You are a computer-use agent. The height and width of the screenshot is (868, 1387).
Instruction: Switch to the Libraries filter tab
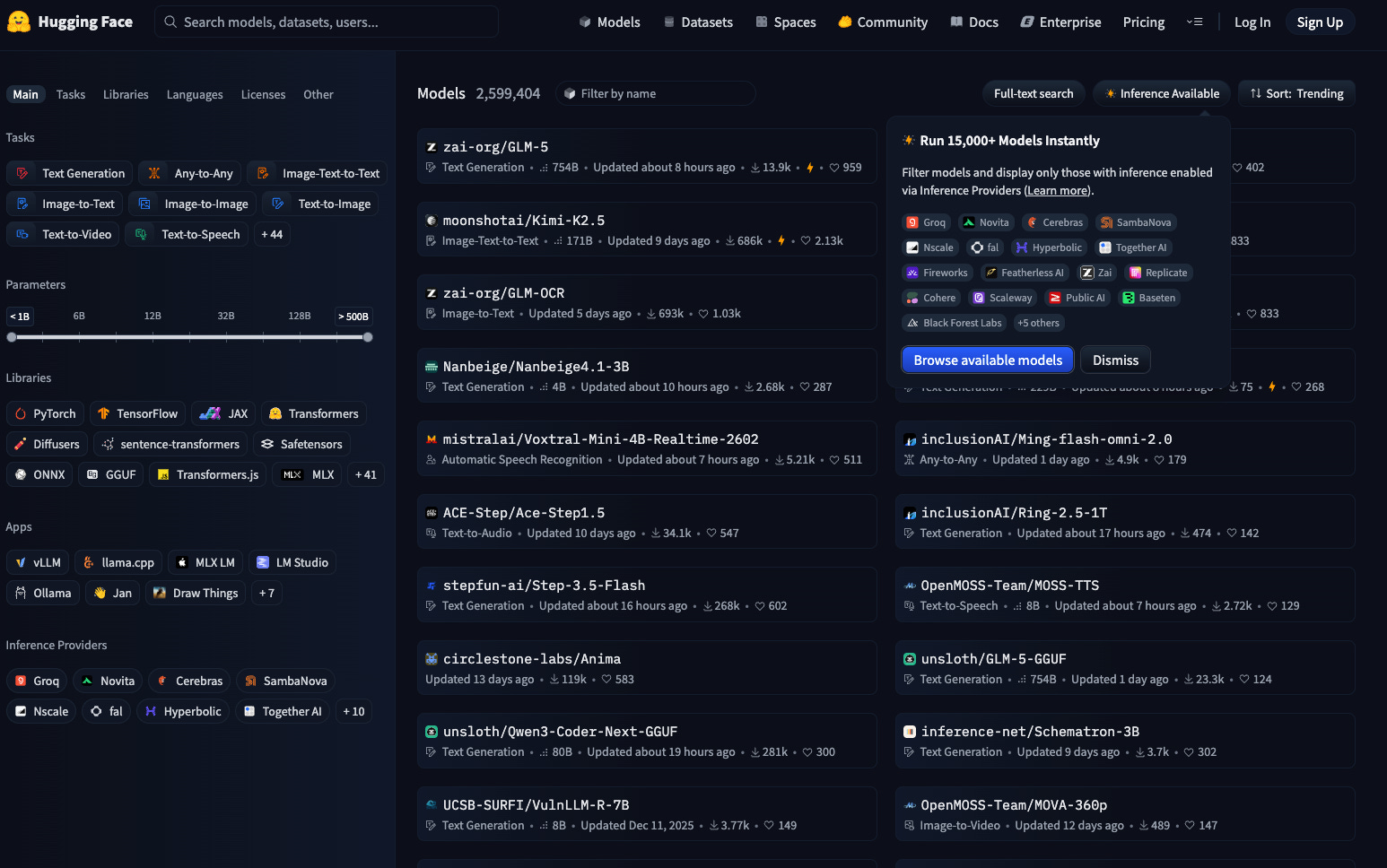pyautogui.click(x=126, y=94)
